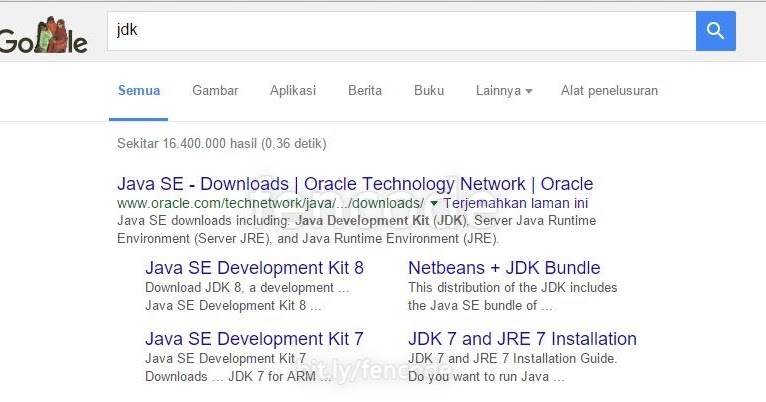This screenshot has height=402, width=766.
Task: Click the search box containing jdk
Action: click(x=402, y=31)
